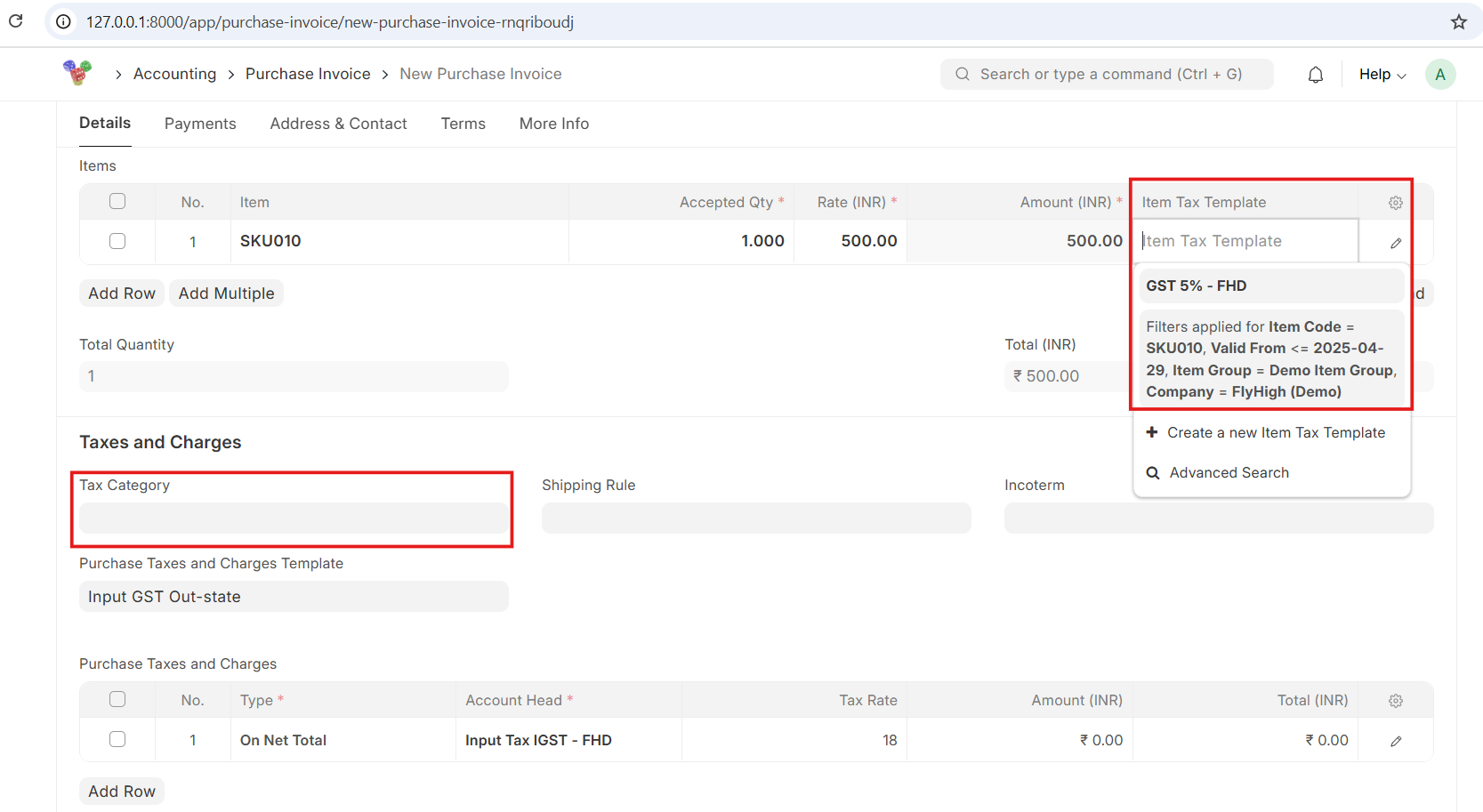Open the More Info tab
Image resolution: width=1483 pixels, height=812 pixels.
pos(553,124)
